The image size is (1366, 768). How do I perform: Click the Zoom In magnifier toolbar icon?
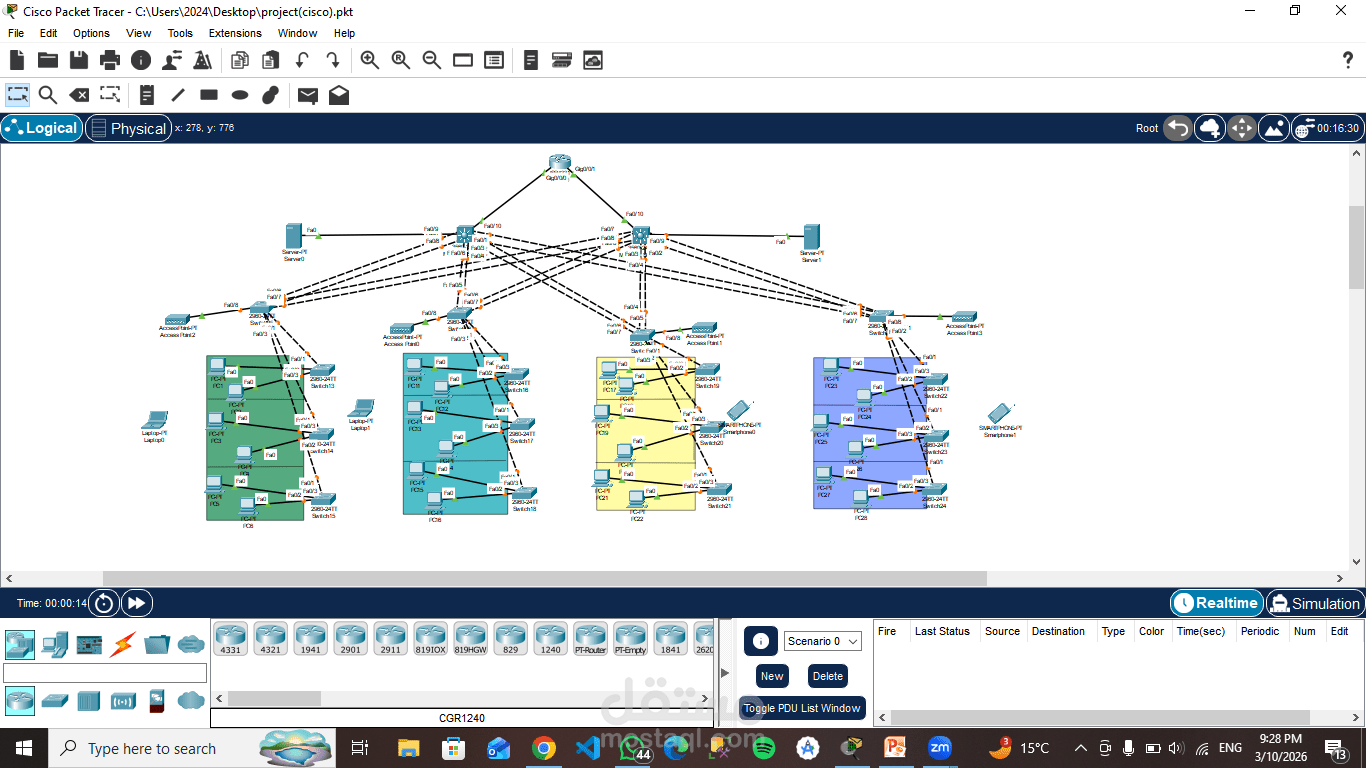pos(369,60)
